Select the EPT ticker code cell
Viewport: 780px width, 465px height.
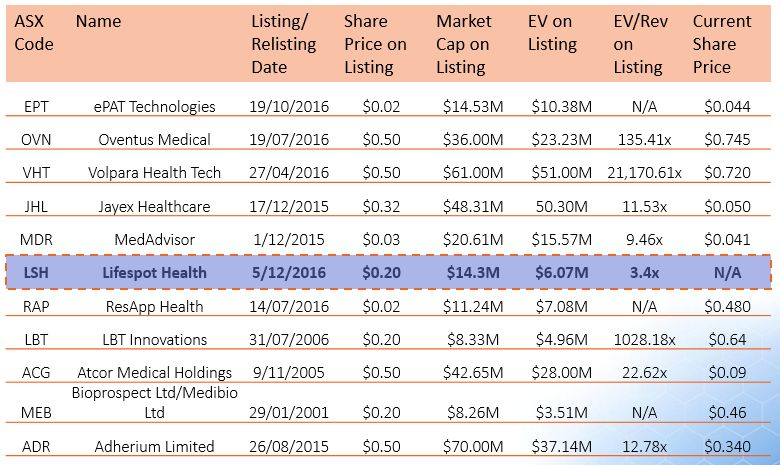pos(36,107)
